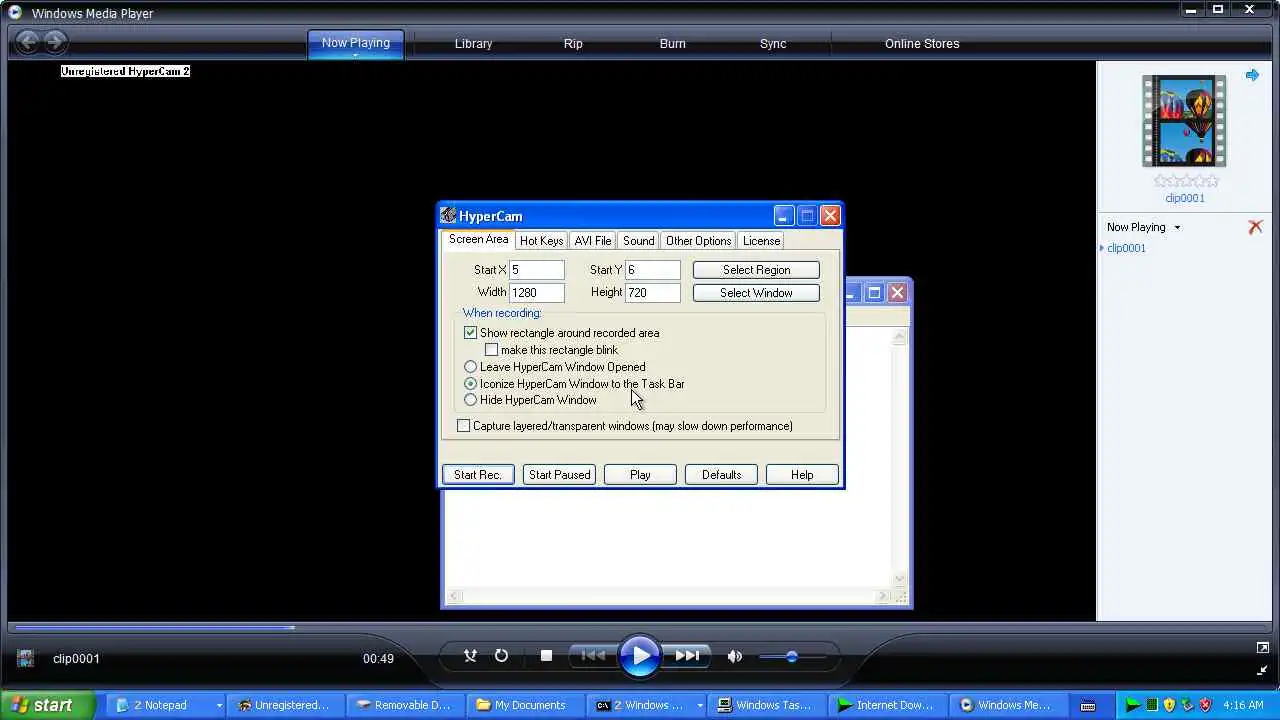The height and width of the screenshot is (720, 1280).
Task: Switch to HyperCam Sound tab
Action: tap(638, 241)
